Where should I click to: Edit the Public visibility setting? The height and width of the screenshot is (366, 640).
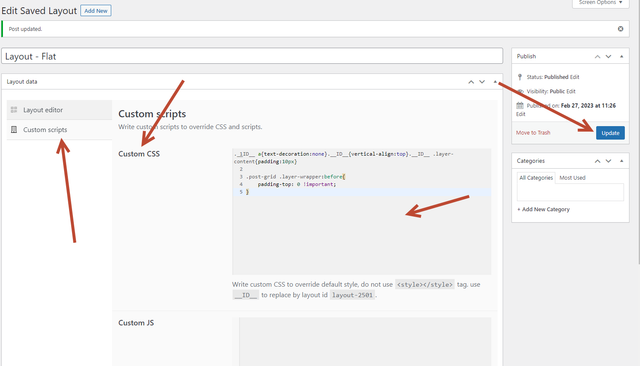point(571,91)
